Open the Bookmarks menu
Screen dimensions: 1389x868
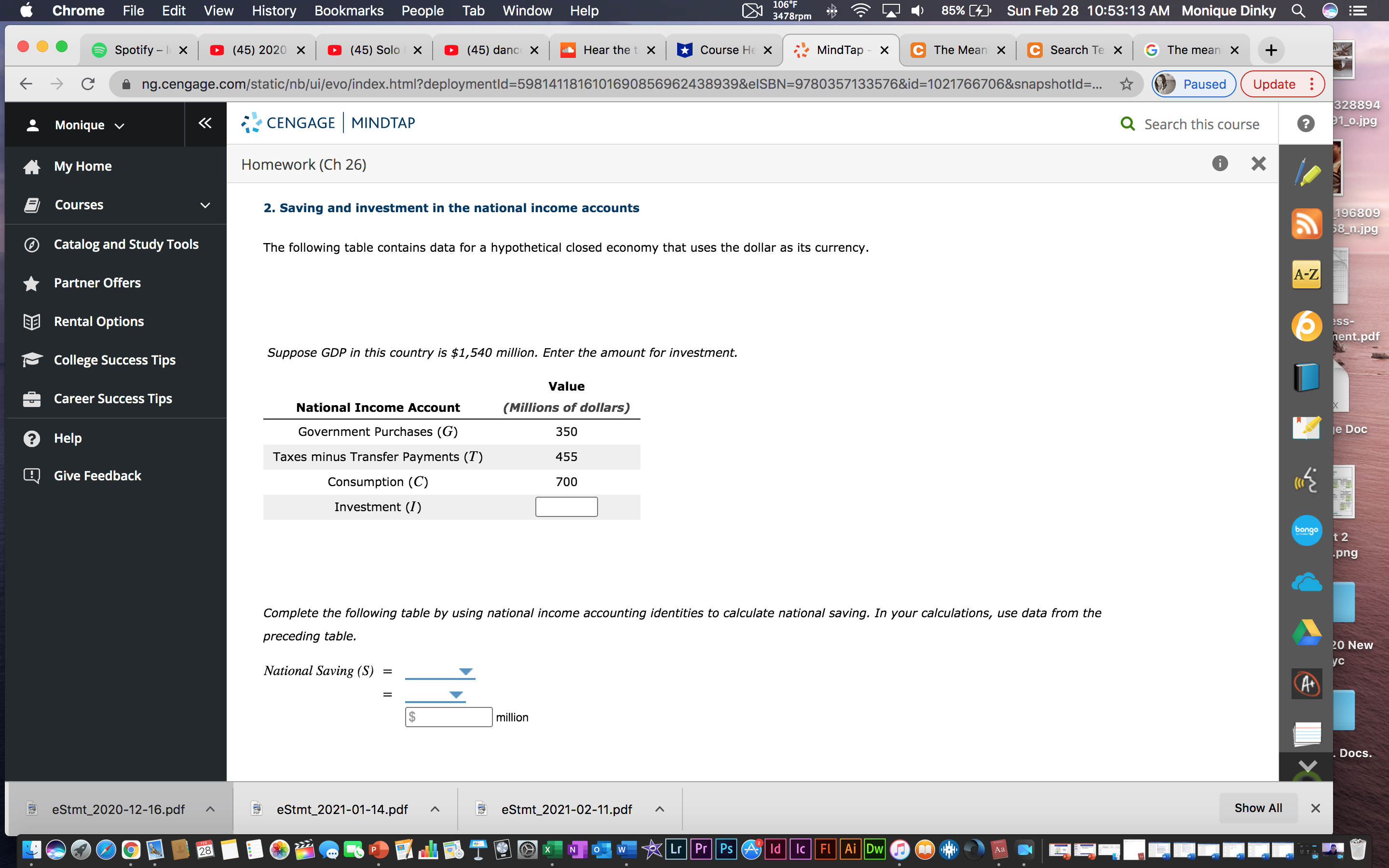click(x=348, y=10)
